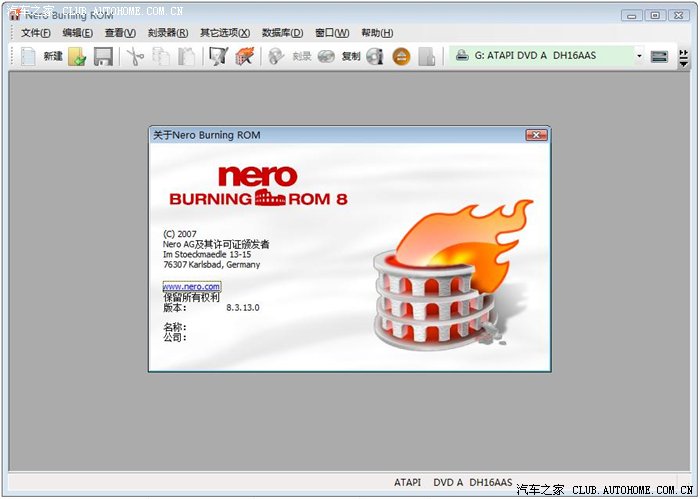Open Nero Express burning building icon
Screen dimensions: 700x499
point(244,57)
